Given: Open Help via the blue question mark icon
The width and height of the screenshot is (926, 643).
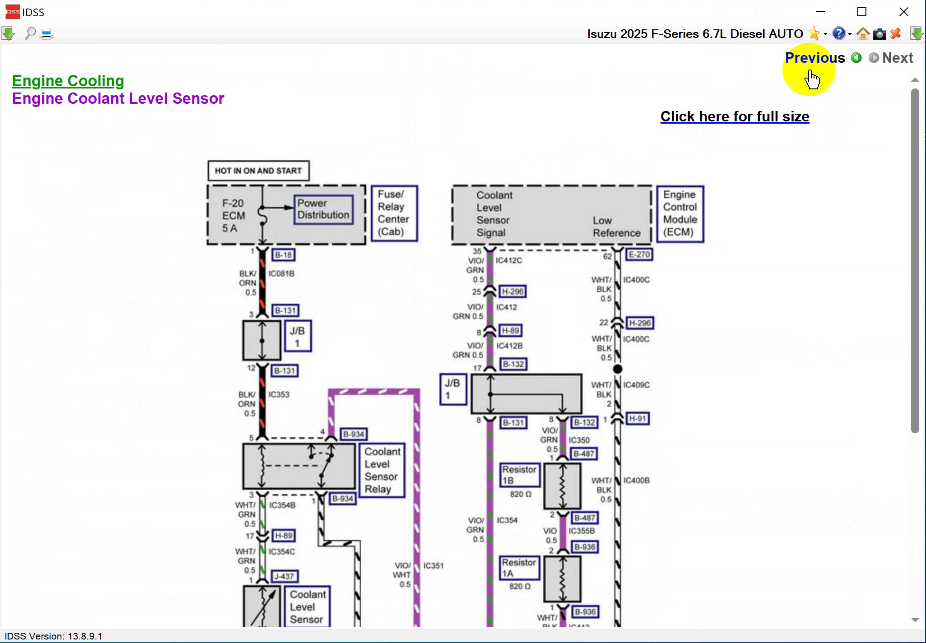Looking at the screenshot, I should [x=838, y=33].
